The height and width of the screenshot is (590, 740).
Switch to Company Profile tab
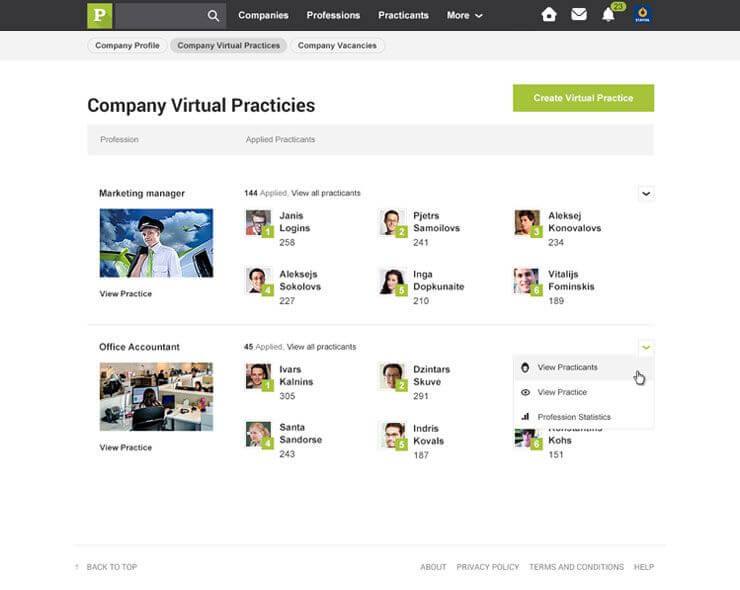click(x=127, y=46)
